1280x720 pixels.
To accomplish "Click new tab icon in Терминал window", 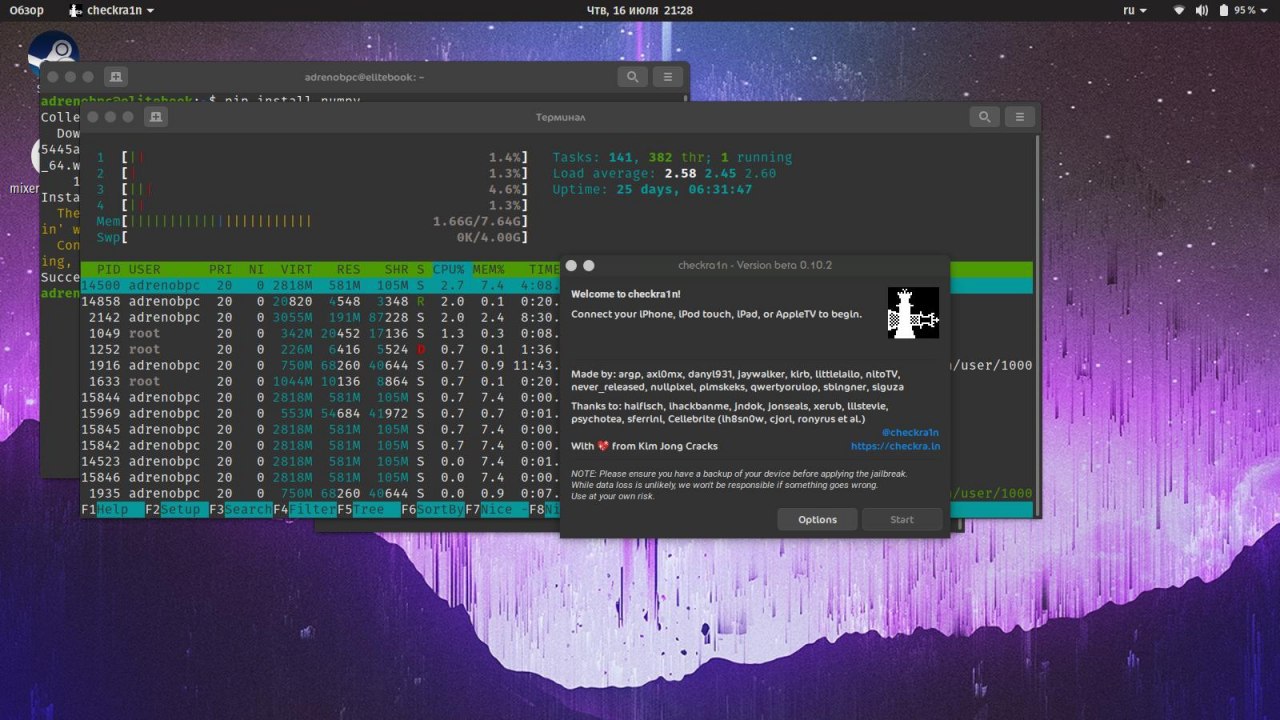I will pyautogui.click(x=155, y=117).
